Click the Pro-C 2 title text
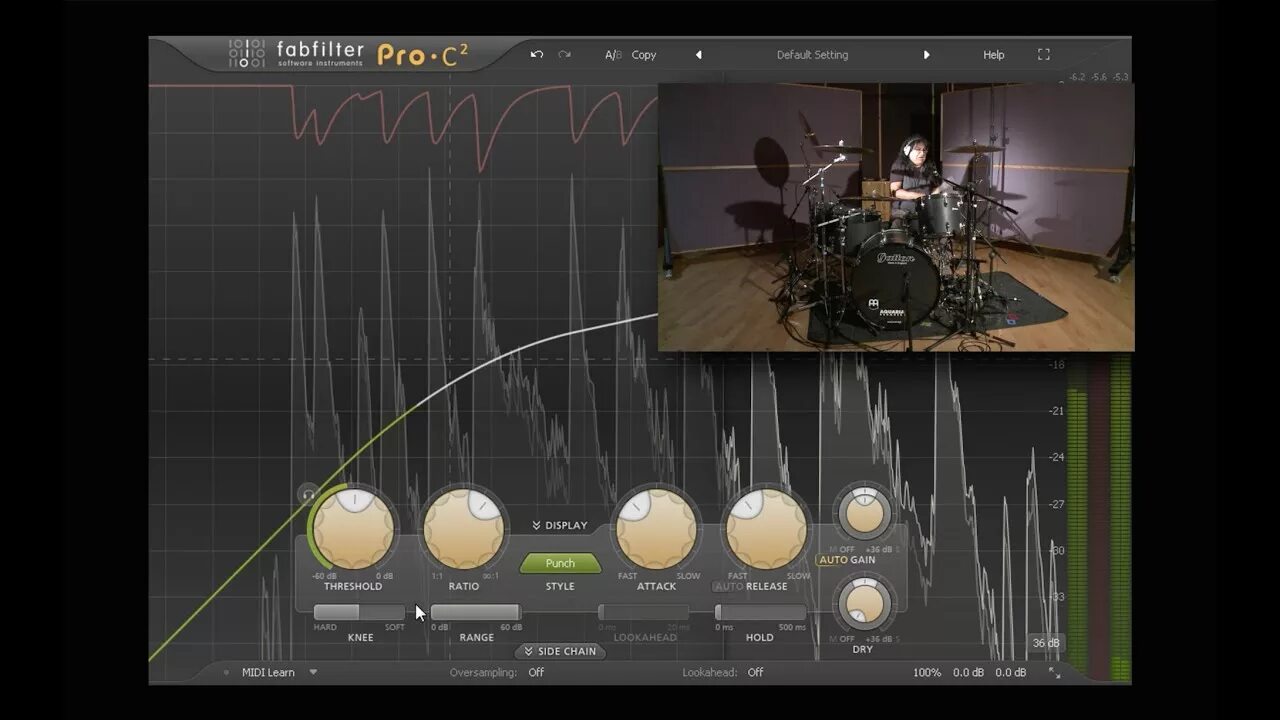Viewport: 1280px width, 720px height. [422, 55]
